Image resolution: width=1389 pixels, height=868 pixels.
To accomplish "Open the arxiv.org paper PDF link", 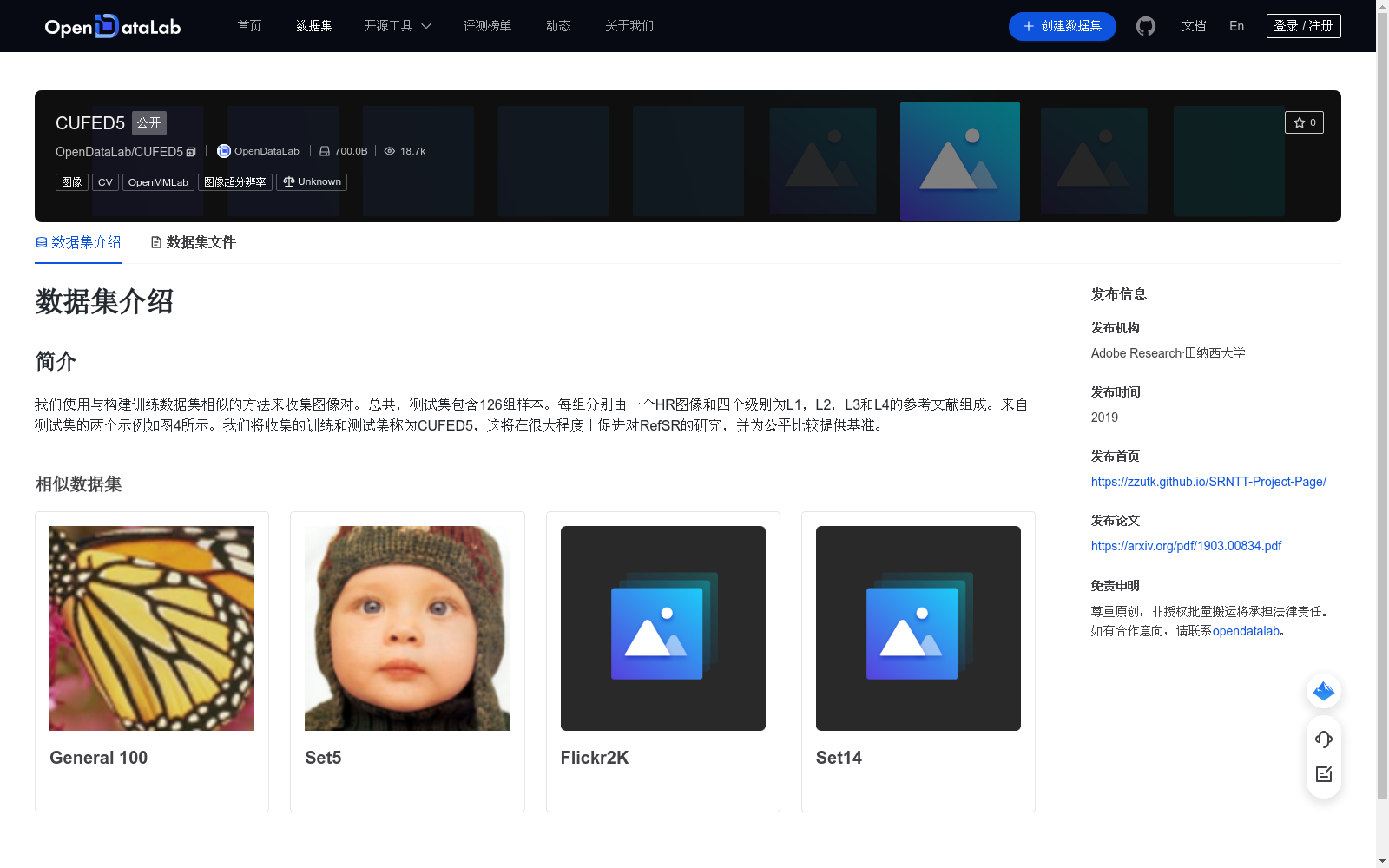I will pyautogui.click(x=1186, y=546).
